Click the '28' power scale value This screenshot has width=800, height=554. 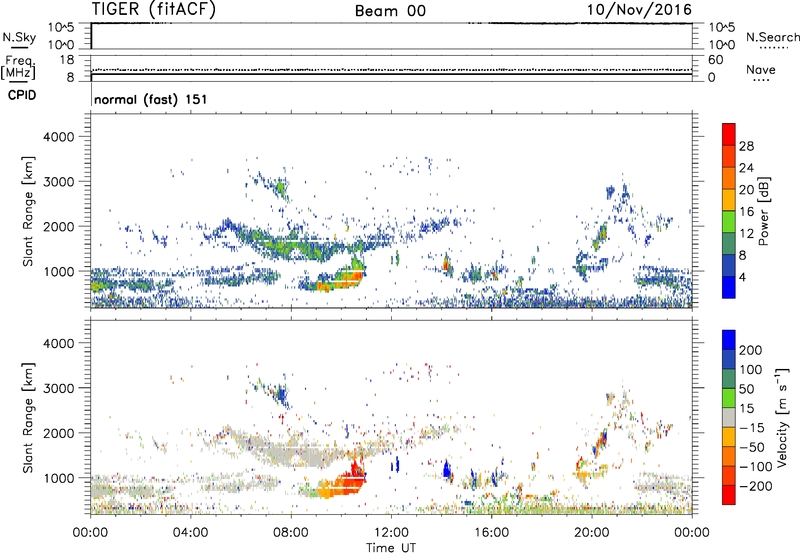click(746, 146)
